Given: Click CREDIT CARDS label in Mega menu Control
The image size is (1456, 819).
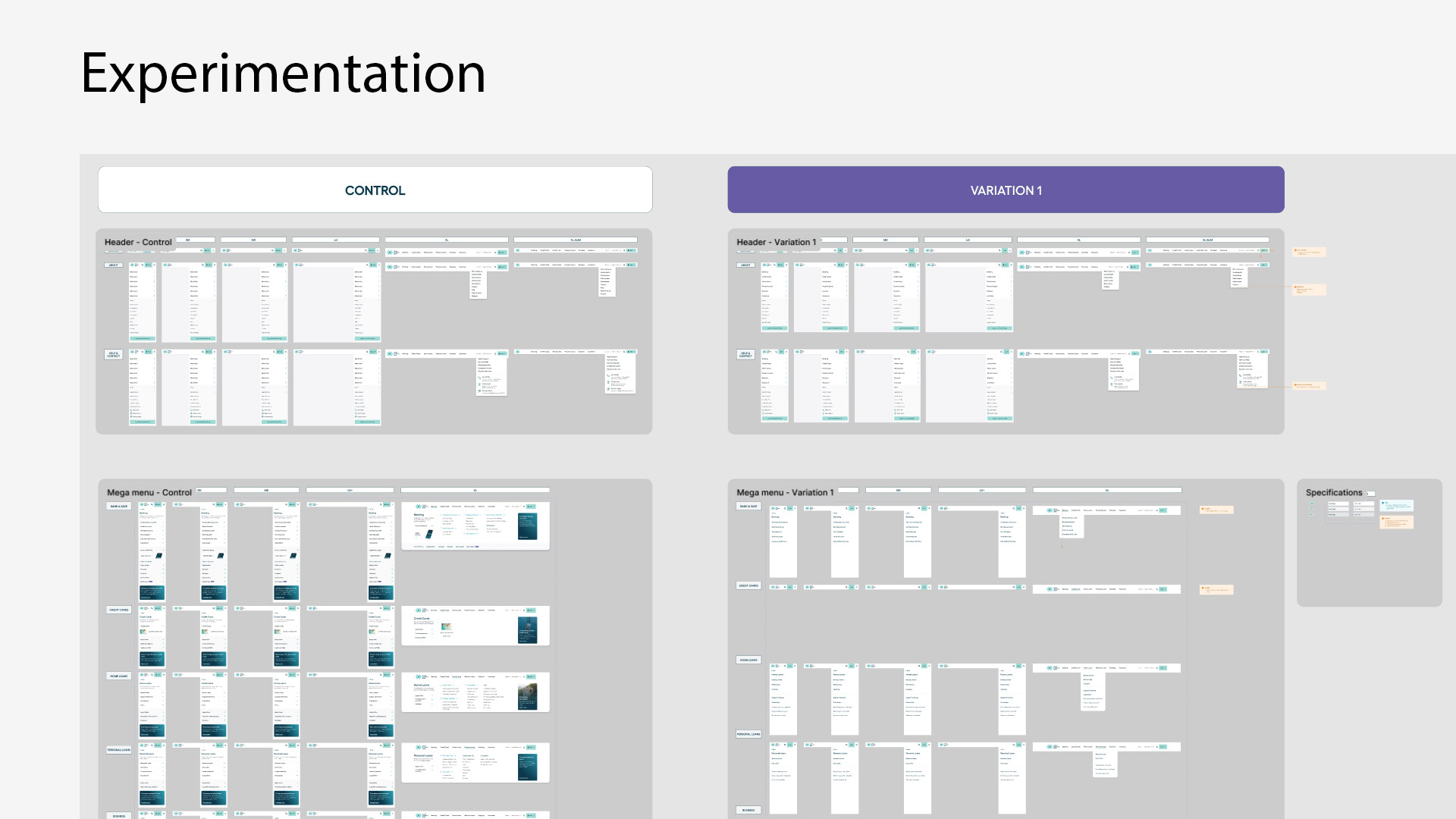Looking at the screenshot, I should tap(119, 610).
